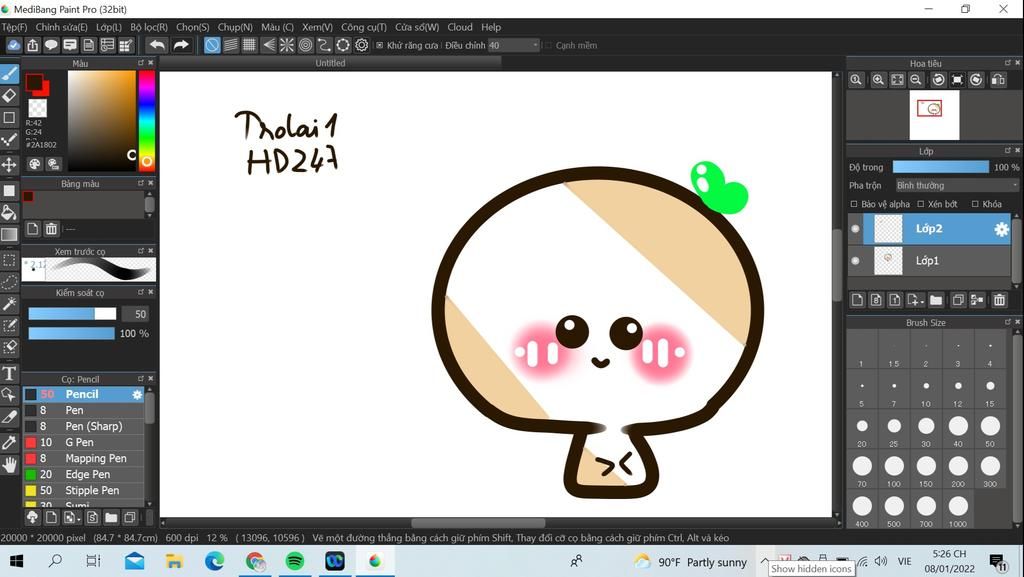Click the rainbow hue strip
The height and width of the screenshot is (577, 1024).
(147, 119)
